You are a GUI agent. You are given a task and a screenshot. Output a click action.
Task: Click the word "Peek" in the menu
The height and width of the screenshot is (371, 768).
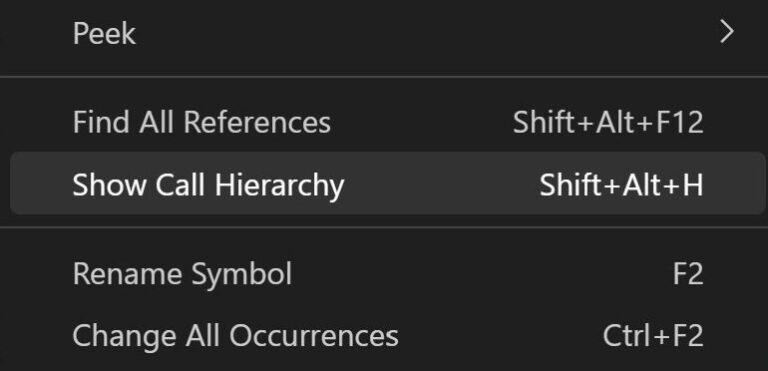[x=104, y=33]
